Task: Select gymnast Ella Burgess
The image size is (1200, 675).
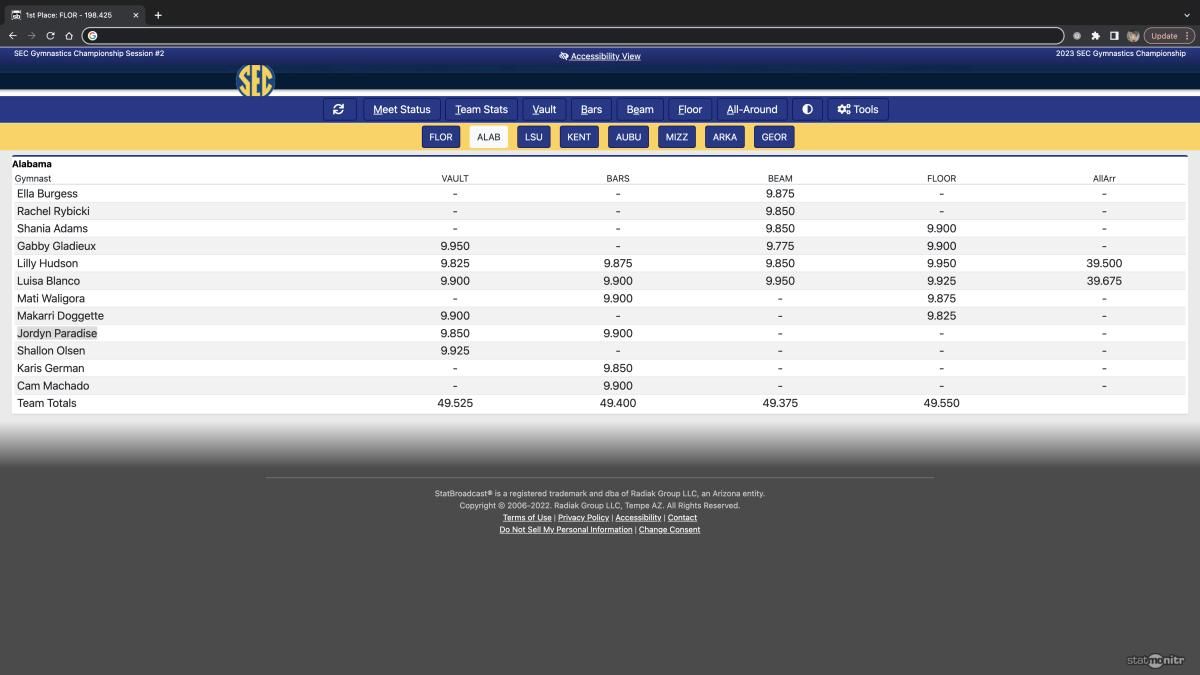Action: [x=47, y=194]
